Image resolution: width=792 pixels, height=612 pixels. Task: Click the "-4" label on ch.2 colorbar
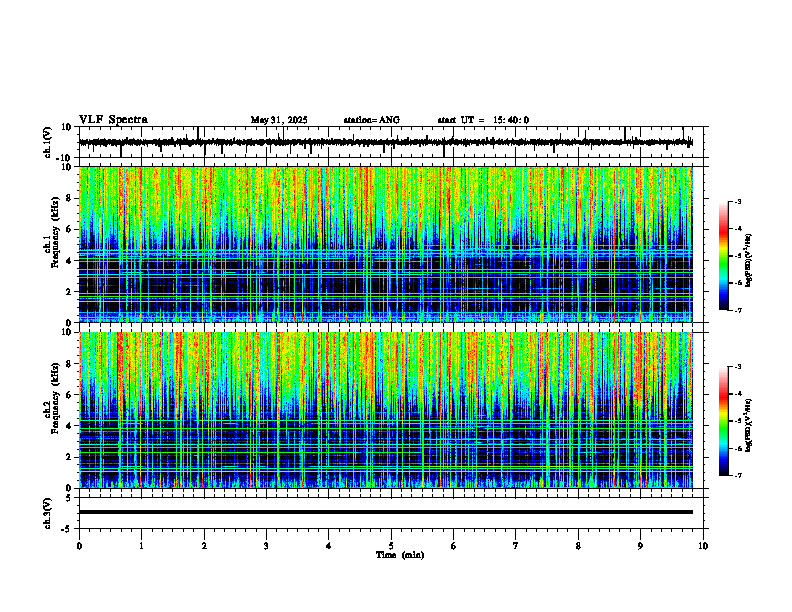point(738,394)
